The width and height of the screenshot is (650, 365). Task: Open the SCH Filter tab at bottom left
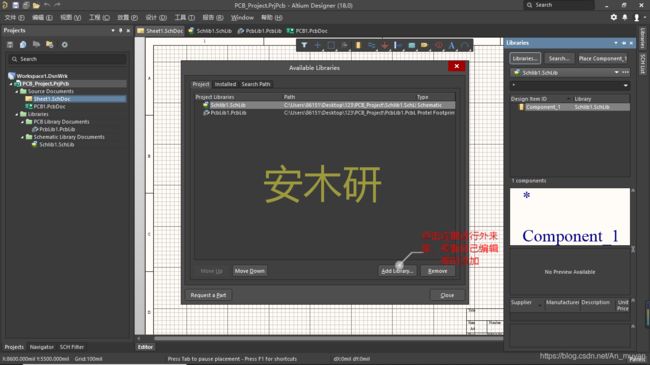click(x=72, y=347)
